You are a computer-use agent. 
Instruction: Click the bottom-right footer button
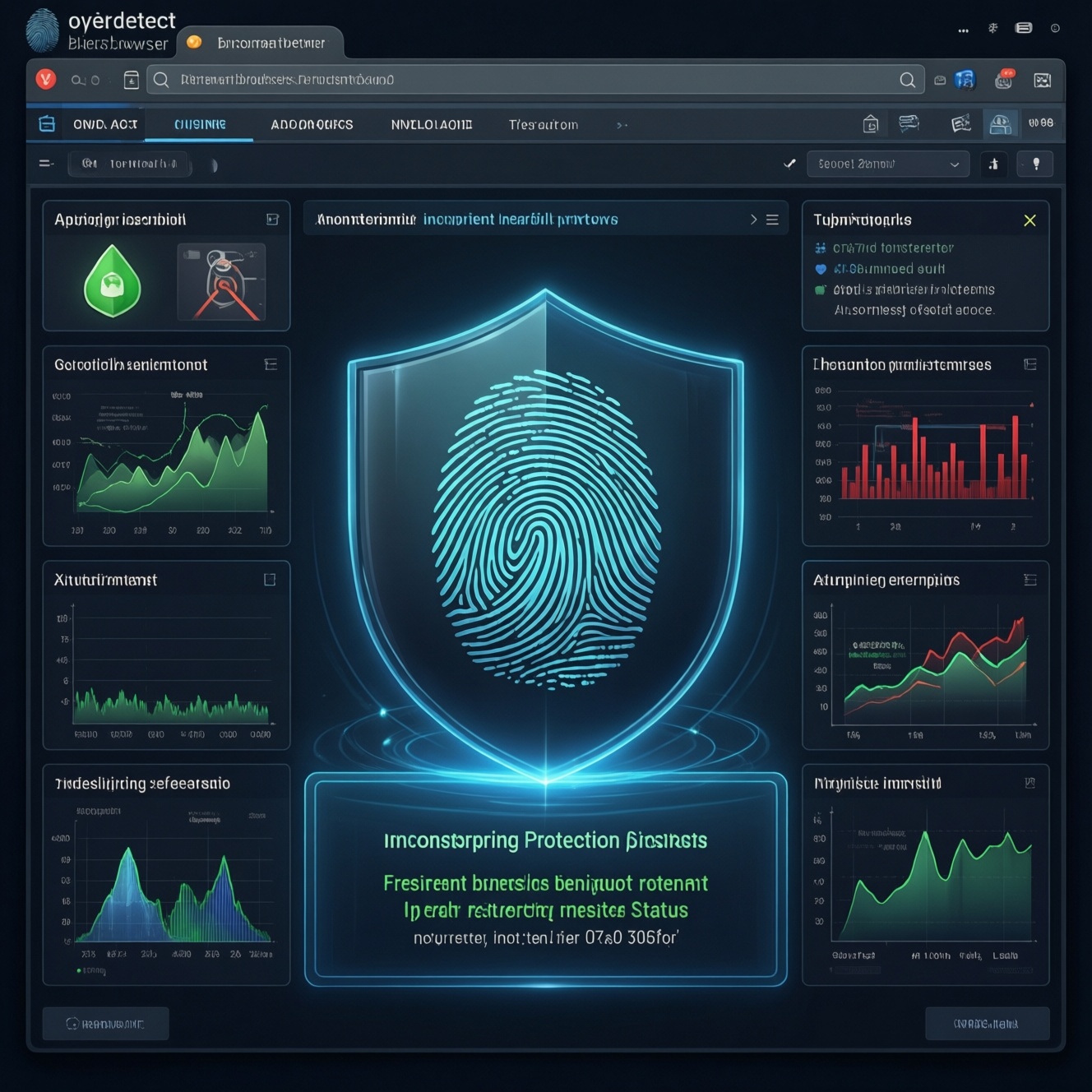click(987, 1024)
